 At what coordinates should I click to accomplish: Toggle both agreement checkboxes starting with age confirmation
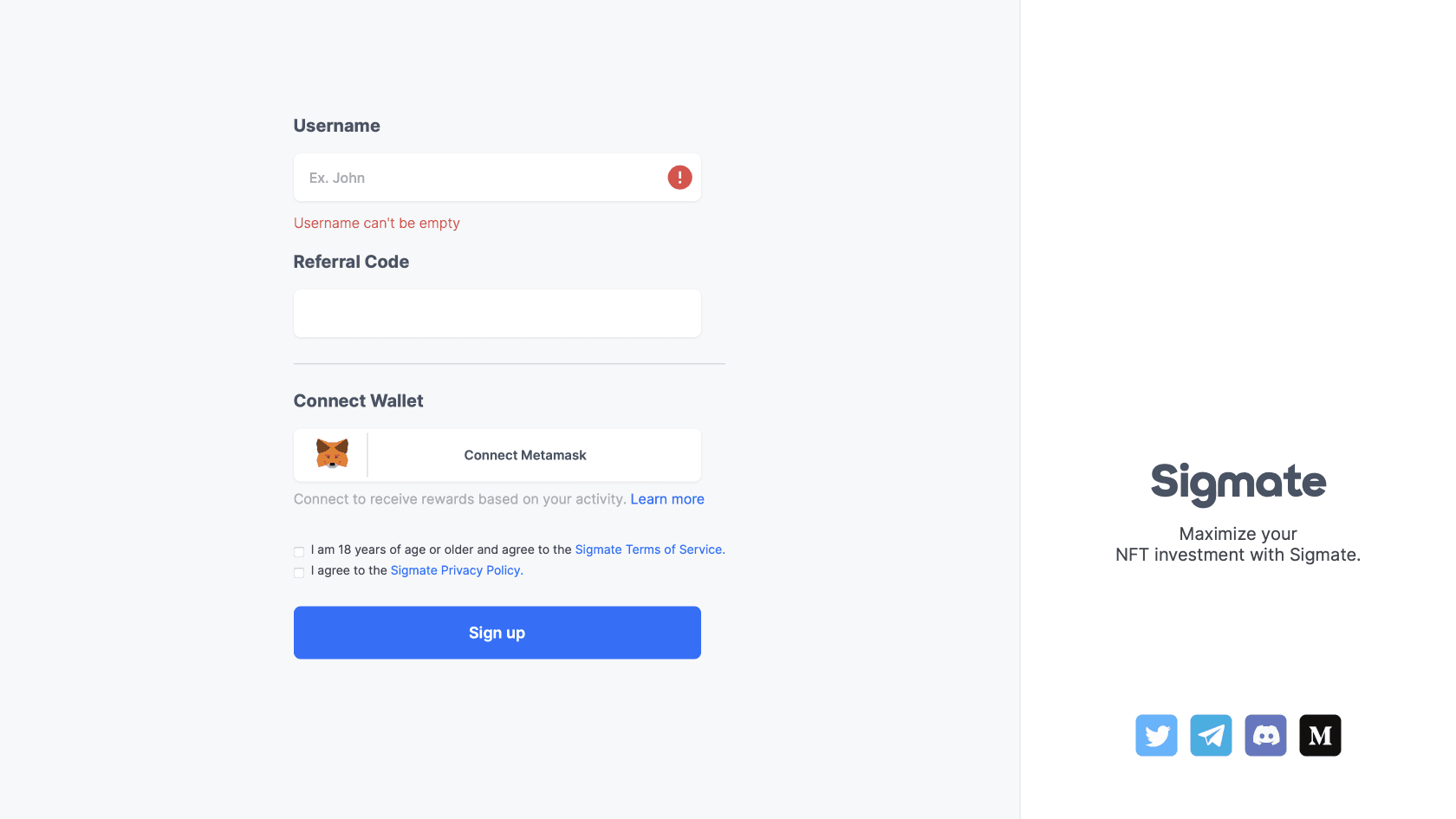(299, 551)
